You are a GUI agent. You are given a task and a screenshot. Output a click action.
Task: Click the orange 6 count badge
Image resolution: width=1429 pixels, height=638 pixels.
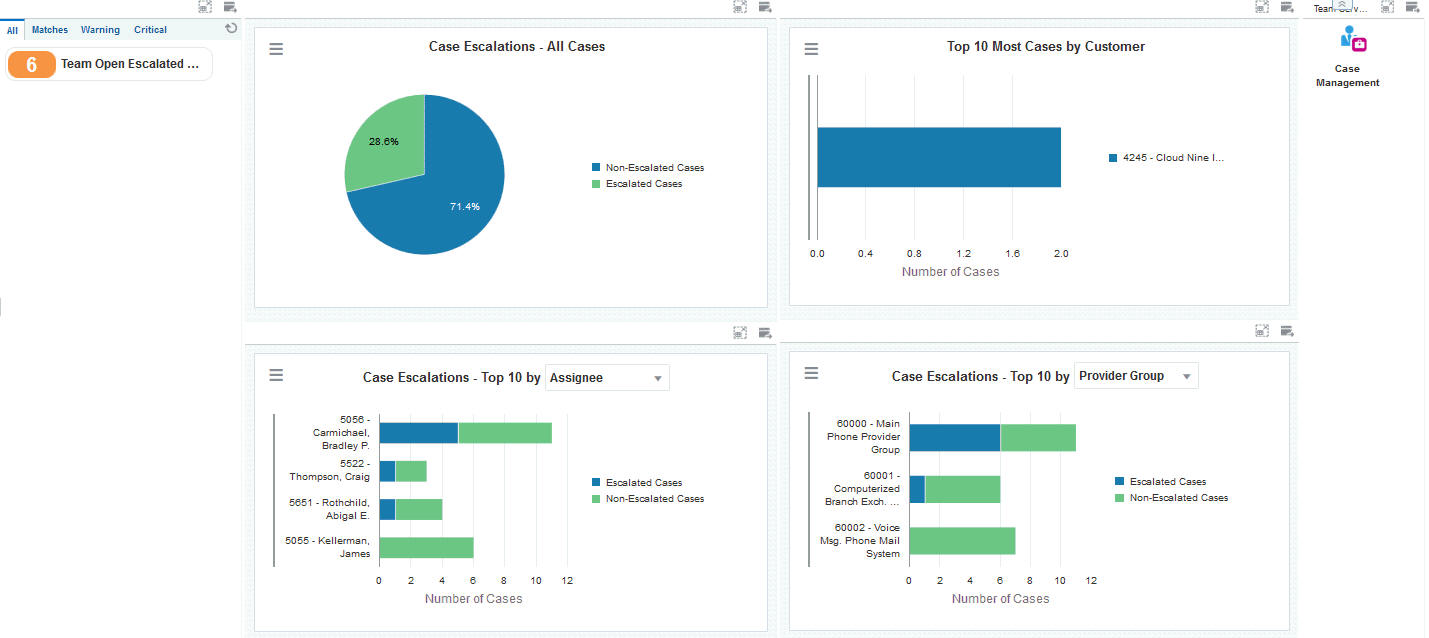click(31, 64)
